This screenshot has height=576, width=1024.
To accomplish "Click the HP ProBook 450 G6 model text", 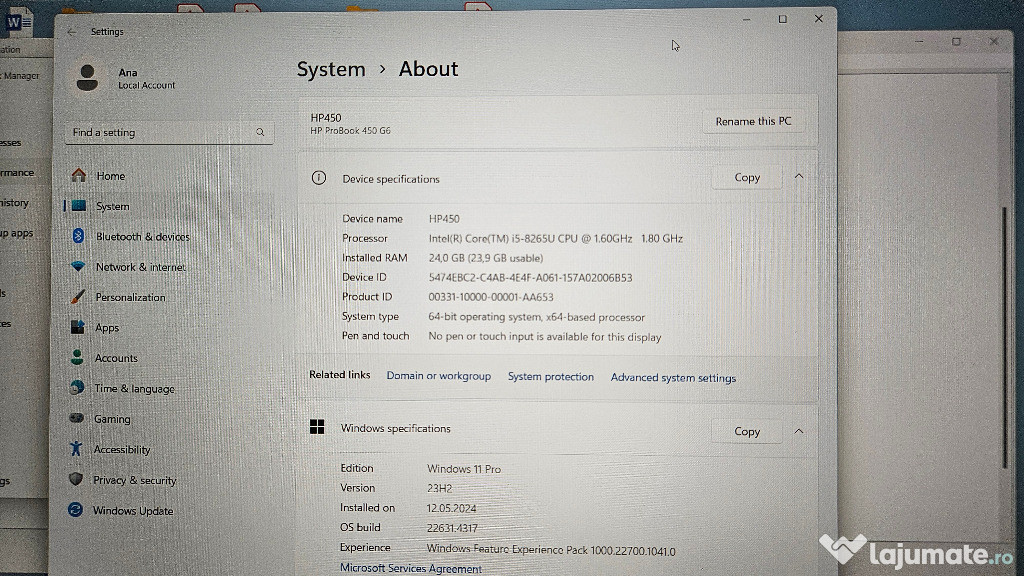I will (x=350, y=131).
